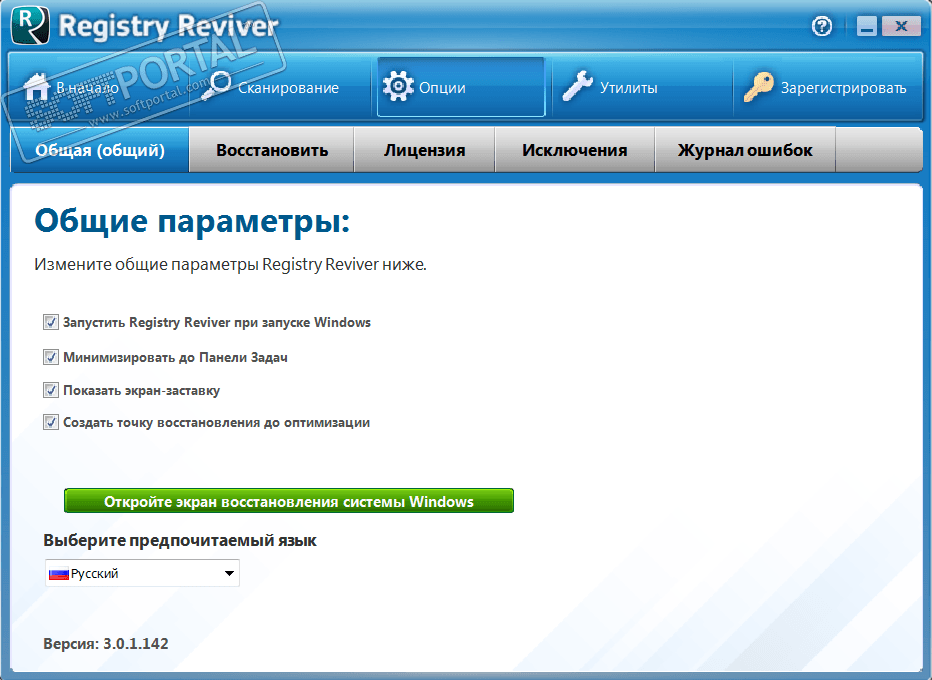Click the Общие параметры: heading

193,222
